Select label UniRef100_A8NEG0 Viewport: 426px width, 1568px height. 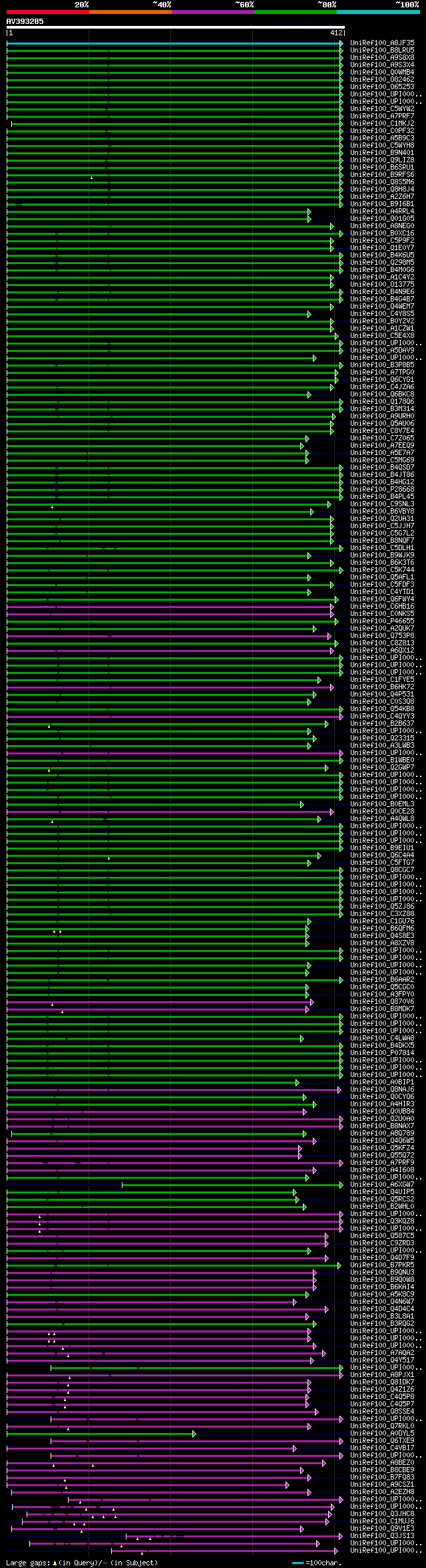coord(382,226)
